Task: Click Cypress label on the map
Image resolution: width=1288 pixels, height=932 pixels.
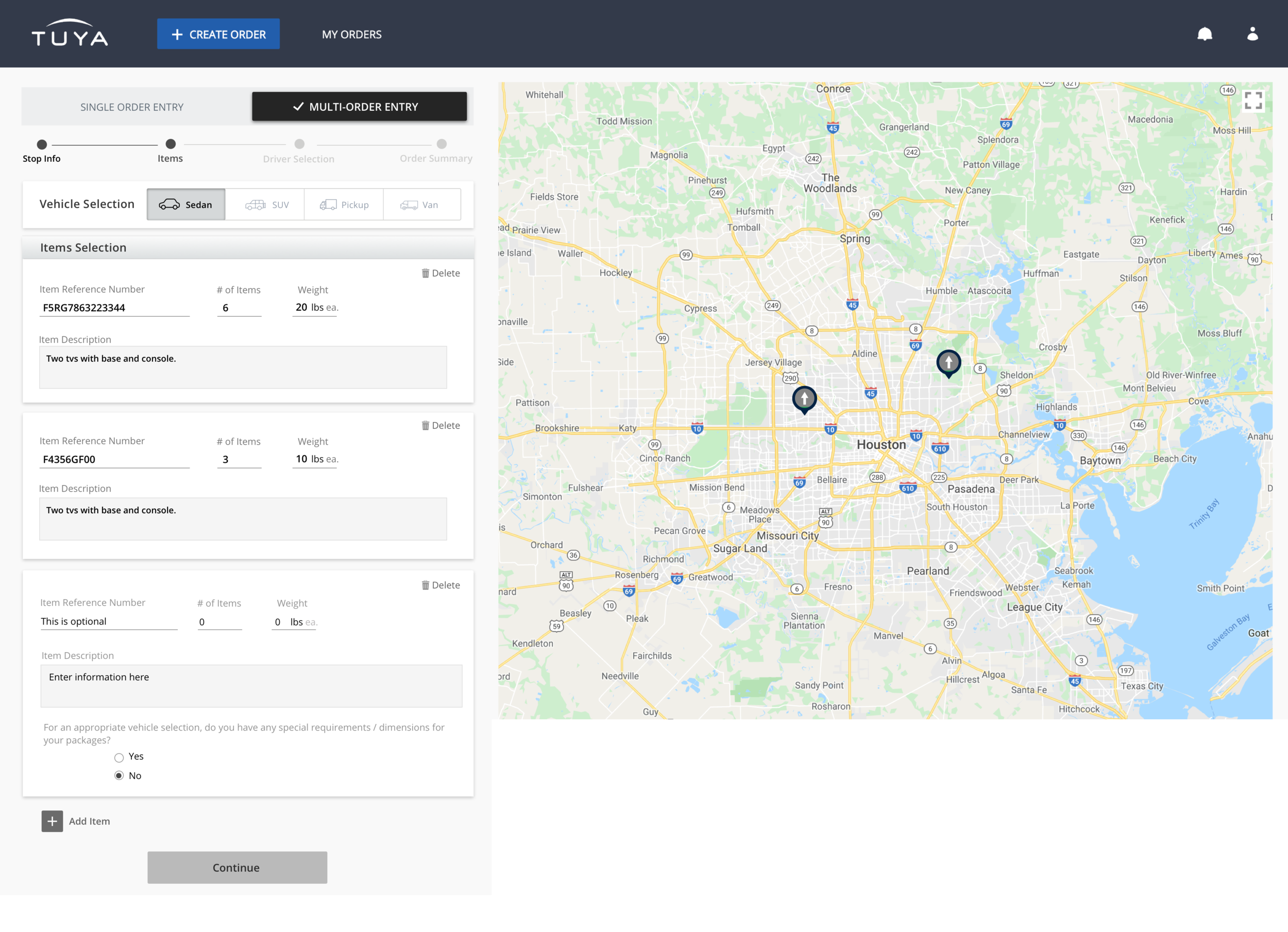Action: 700,309
